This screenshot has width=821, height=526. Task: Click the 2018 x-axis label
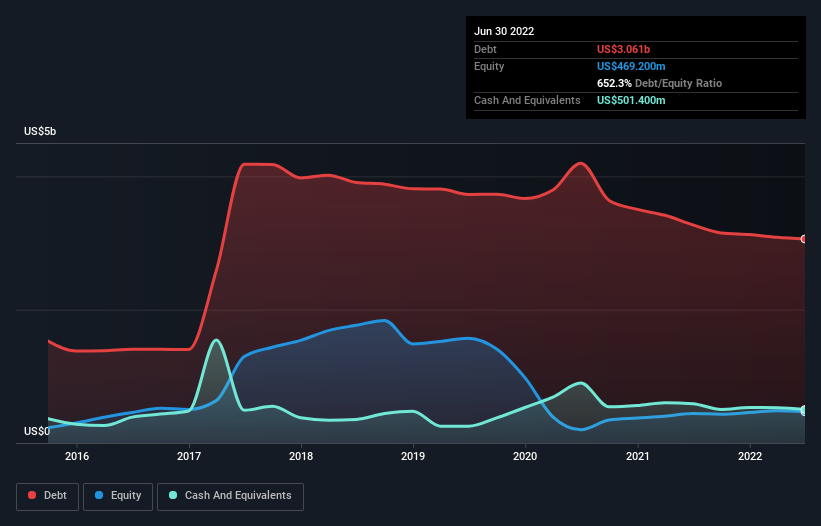(x=301, y=456)
